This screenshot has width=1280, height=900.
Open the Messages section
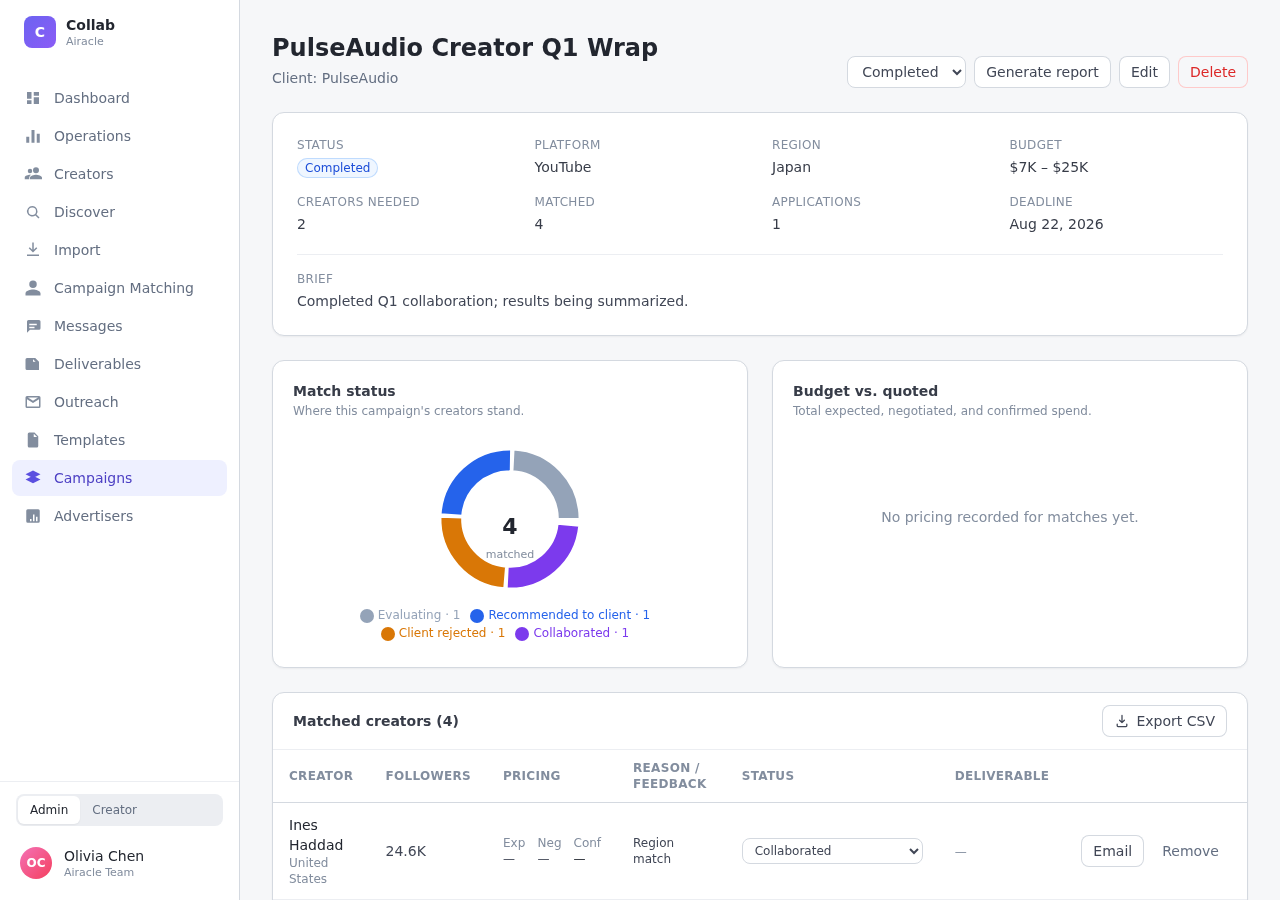pyautogui.click(x=120, y=326)
